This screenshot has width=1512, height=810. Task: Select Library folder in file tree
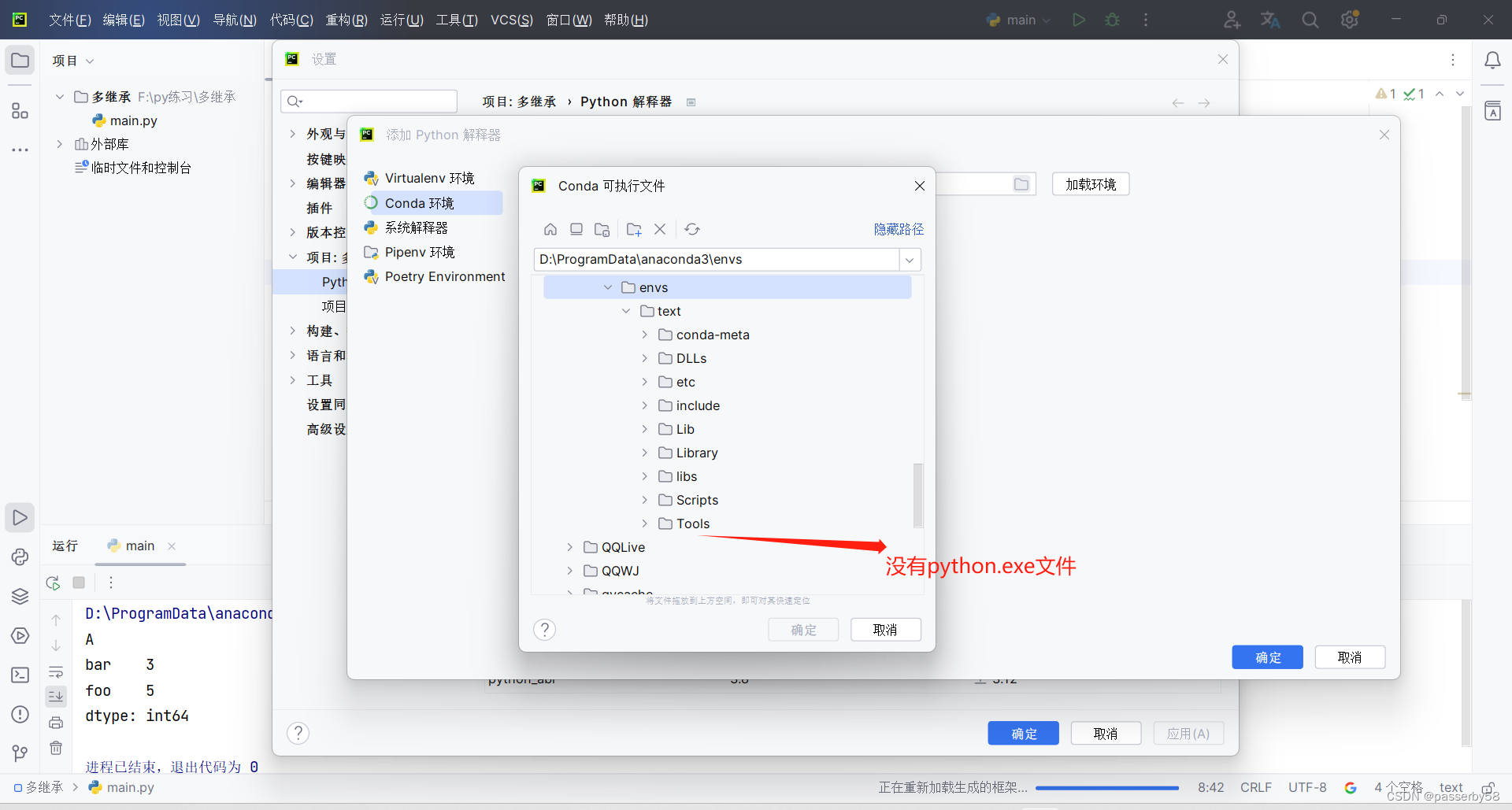coord(696,453)
